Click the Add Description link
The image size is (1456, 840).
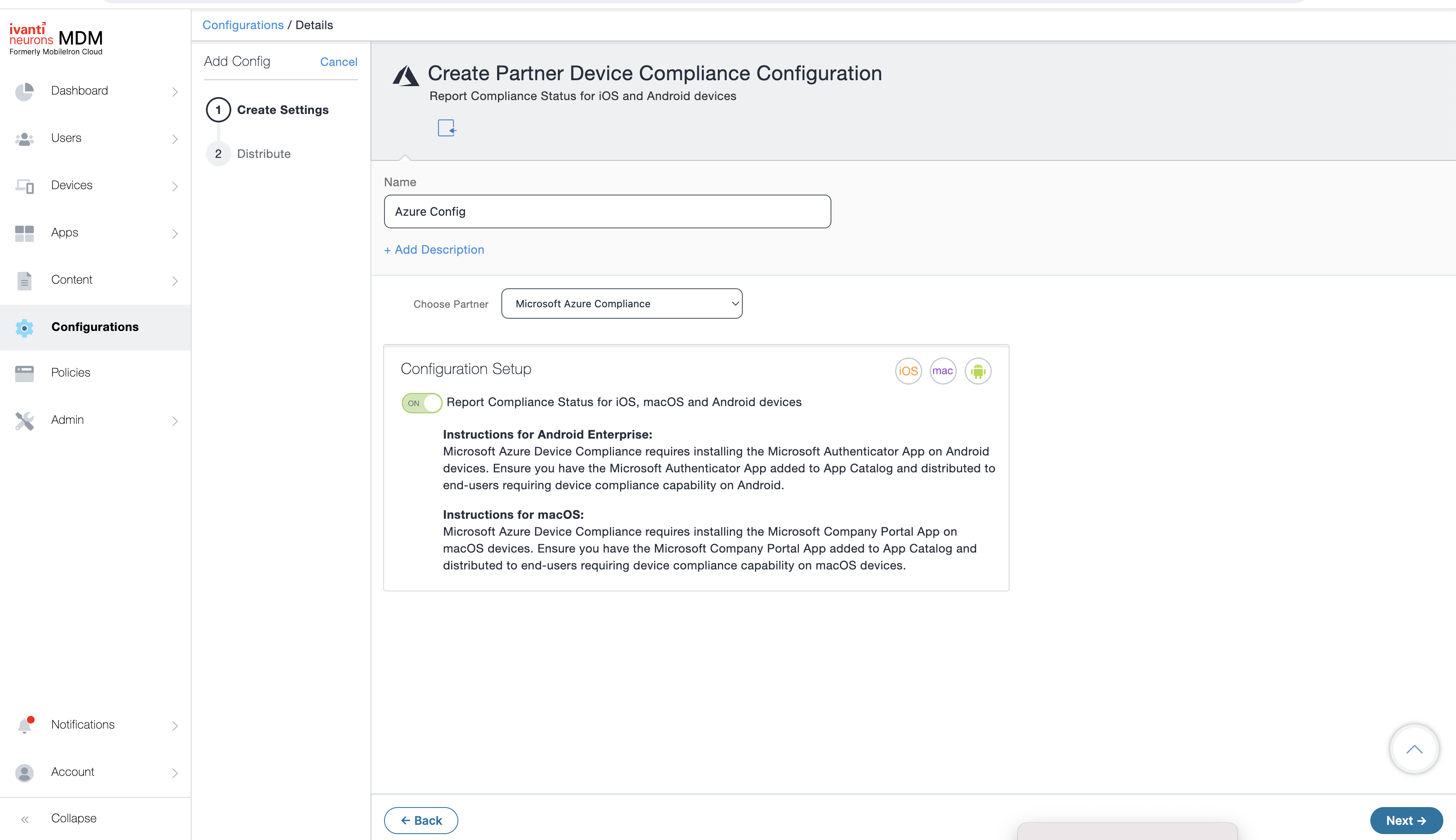pos(434,250)
